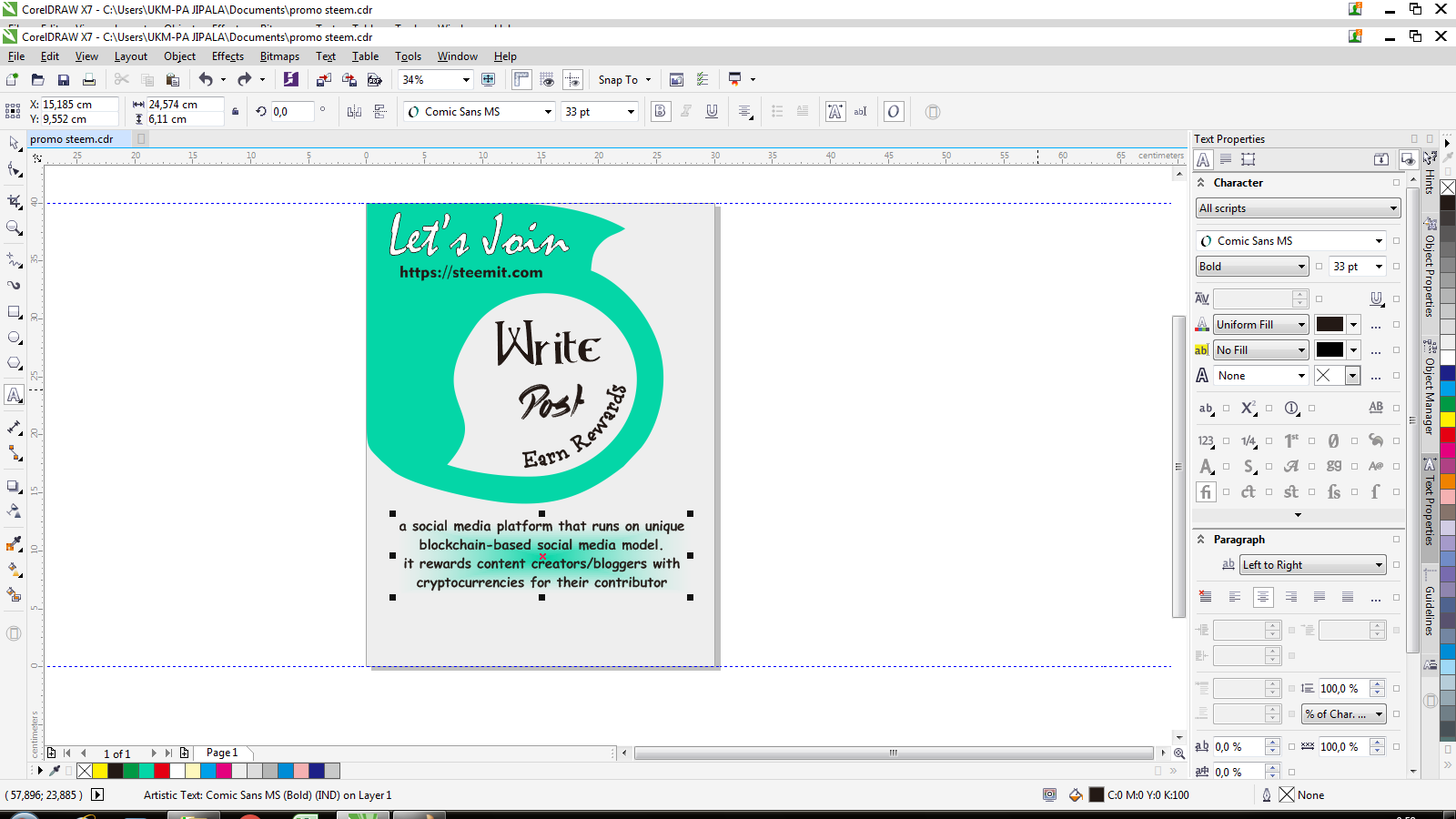Open the font size dropdown in the property bar

tap(631, 112)
